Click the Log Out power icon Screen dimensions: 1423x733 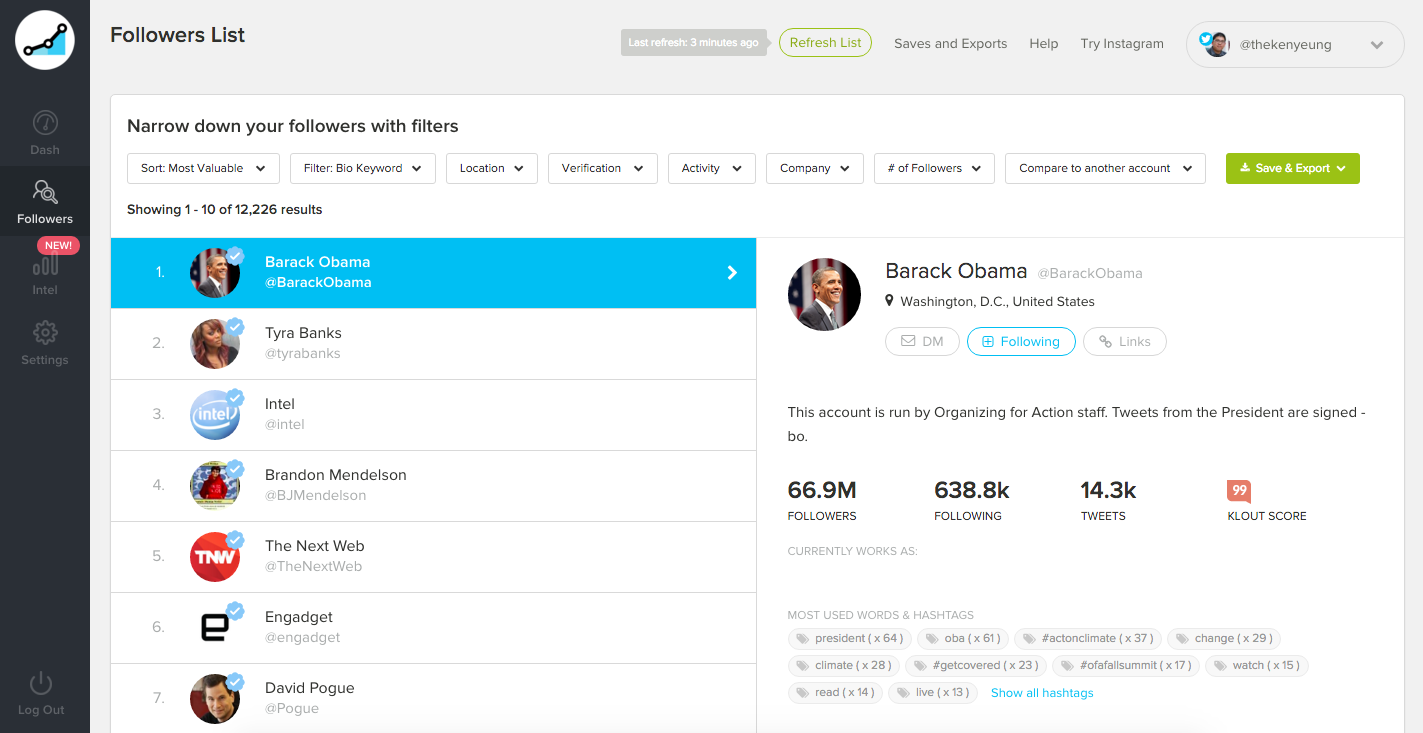(x=41, y=684)
